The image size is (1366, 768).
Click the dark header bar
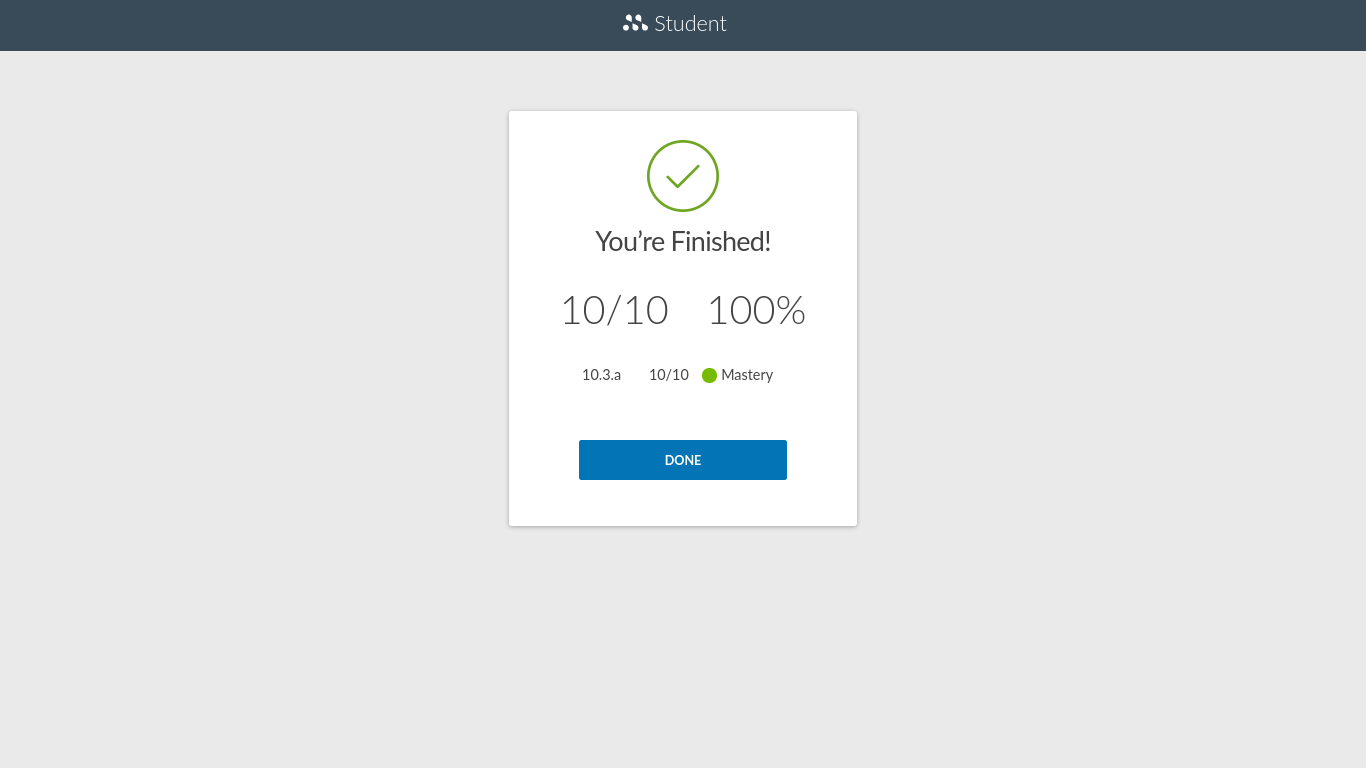point(683,25)
